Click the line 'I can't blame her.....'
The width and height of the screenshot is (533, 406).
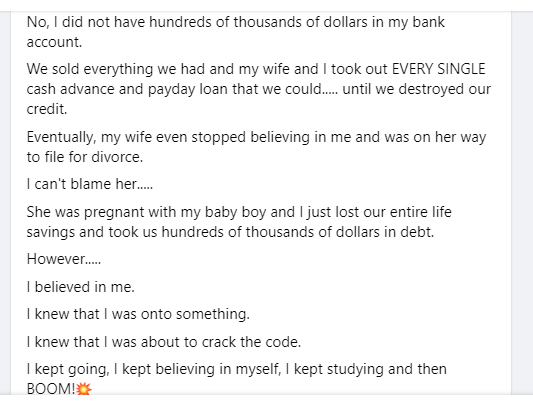click(x=90, y=184)
